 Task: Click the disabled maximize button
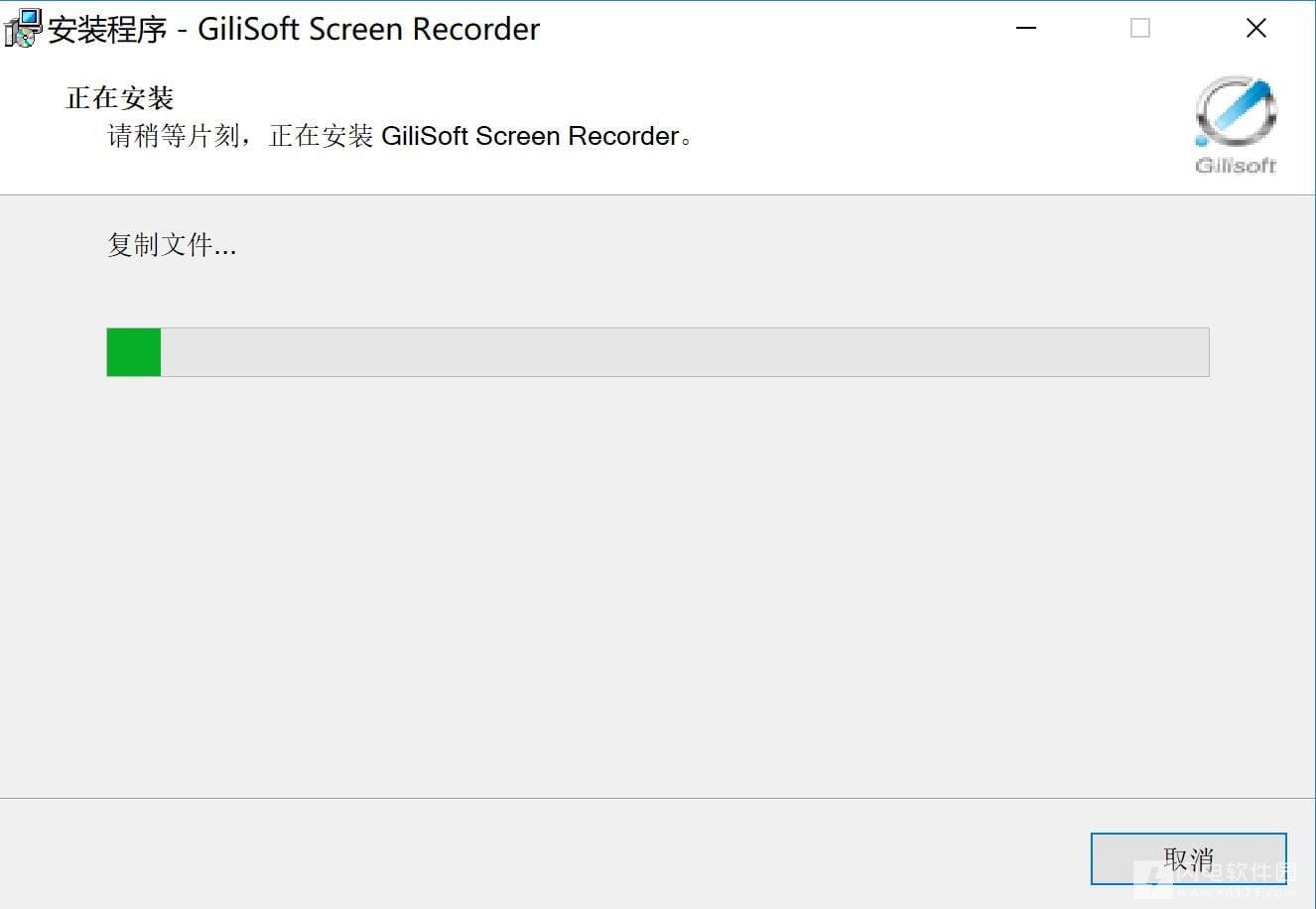pos(1140,28)
